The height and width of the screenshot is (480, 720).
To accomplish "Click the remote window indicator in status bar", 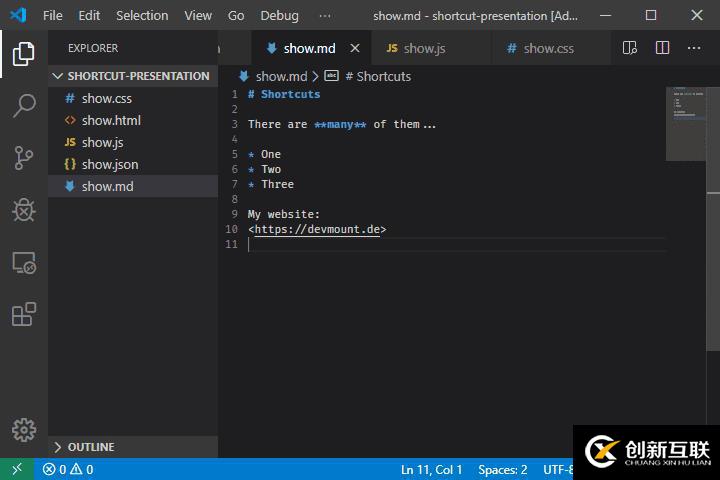I will (x=17, y=469).
